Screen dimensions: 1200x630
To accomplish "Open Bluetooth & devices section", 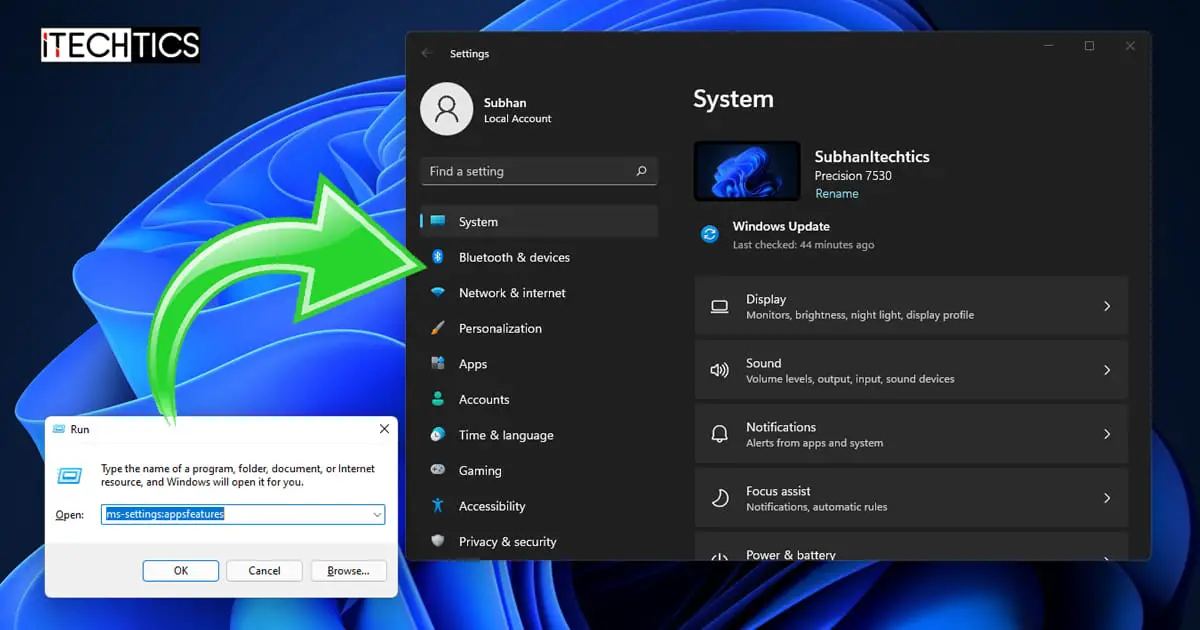I will [x=539, y=257].
